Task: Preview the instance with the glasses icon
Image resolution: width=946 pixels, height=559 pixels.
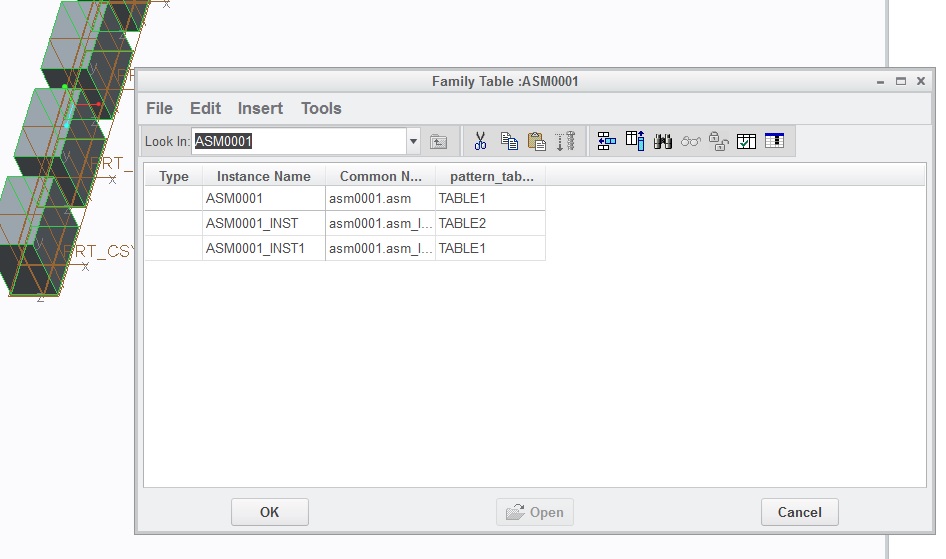Action: click(690, 142)
